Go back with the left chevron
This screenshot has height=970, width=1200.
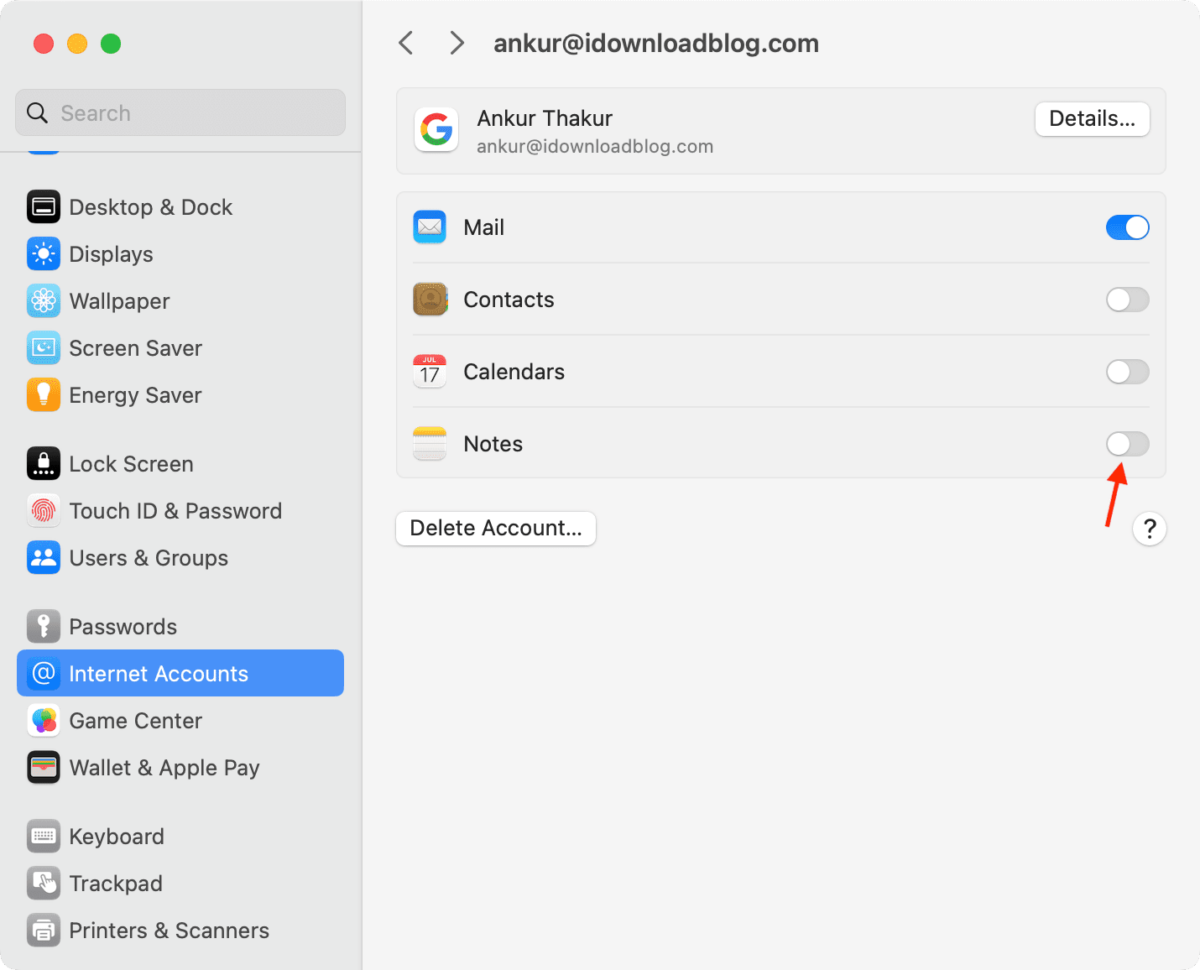(x=406, y=43)
